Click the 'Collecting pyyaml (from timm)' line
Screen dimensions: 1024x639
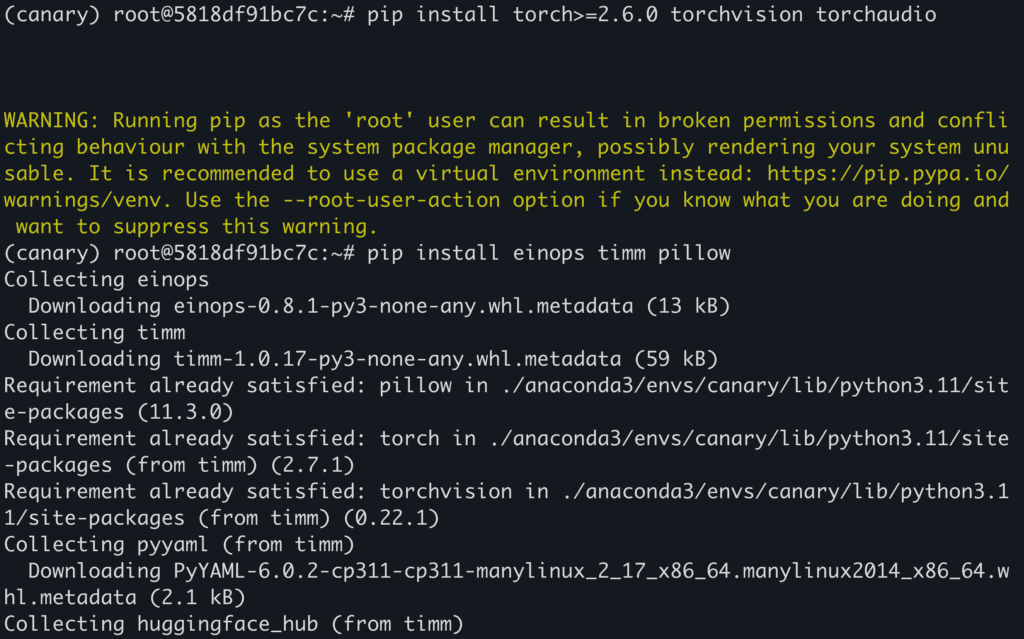179,544
